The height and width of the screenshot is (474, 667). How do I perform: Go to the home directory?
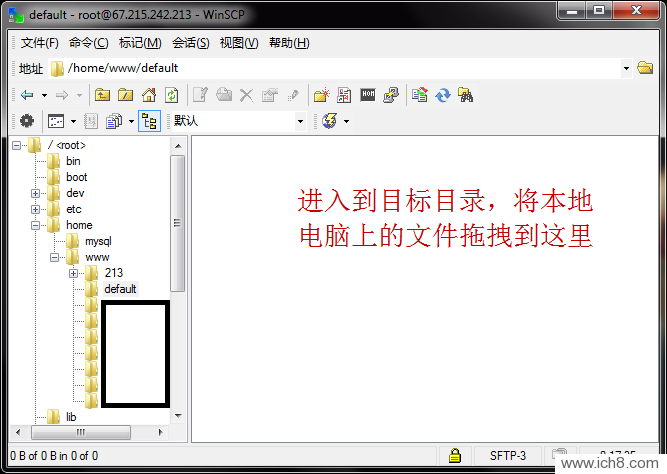(x=149, y=95)
